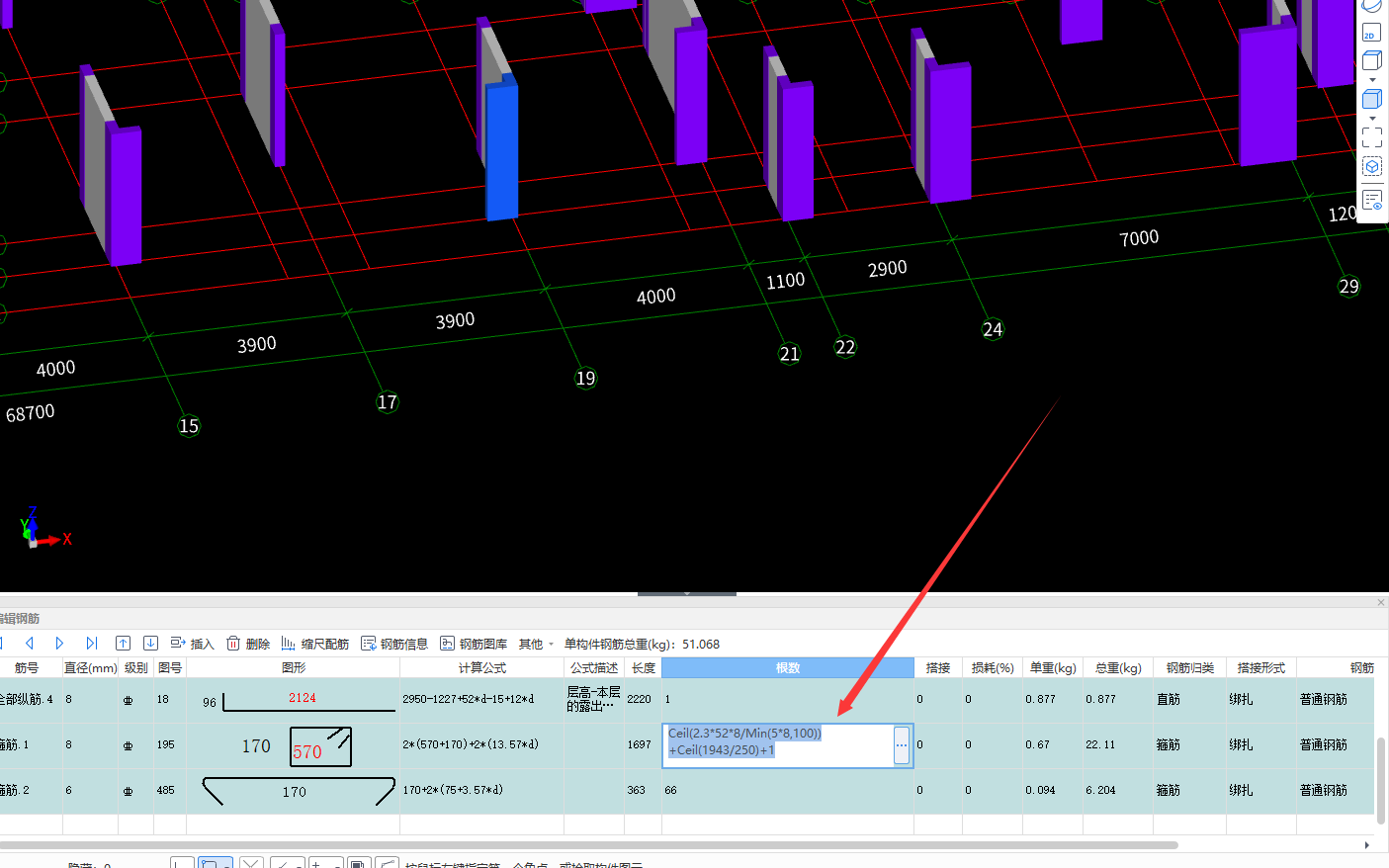Switch to 2D view icon
The width and height of the screenshot is (1389, 868).
tap(1371, 33)
